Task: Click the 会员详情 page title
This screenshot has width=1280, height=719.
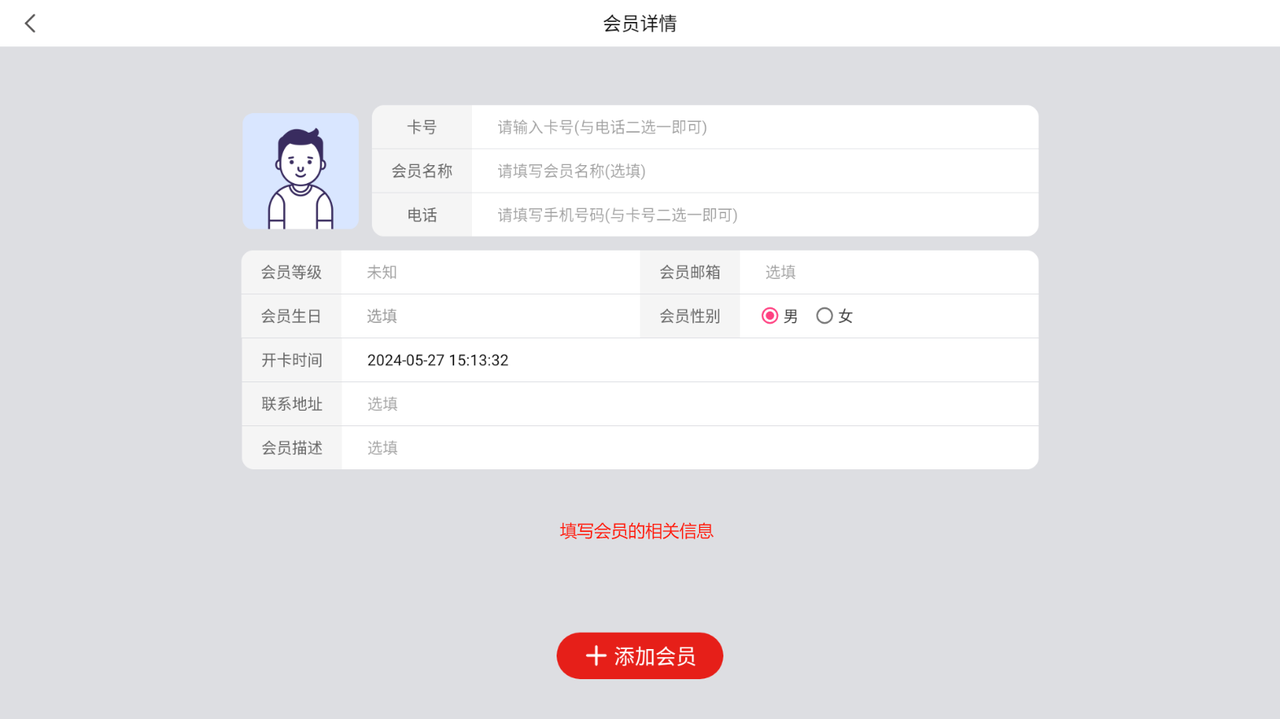Action: (640, 23)
